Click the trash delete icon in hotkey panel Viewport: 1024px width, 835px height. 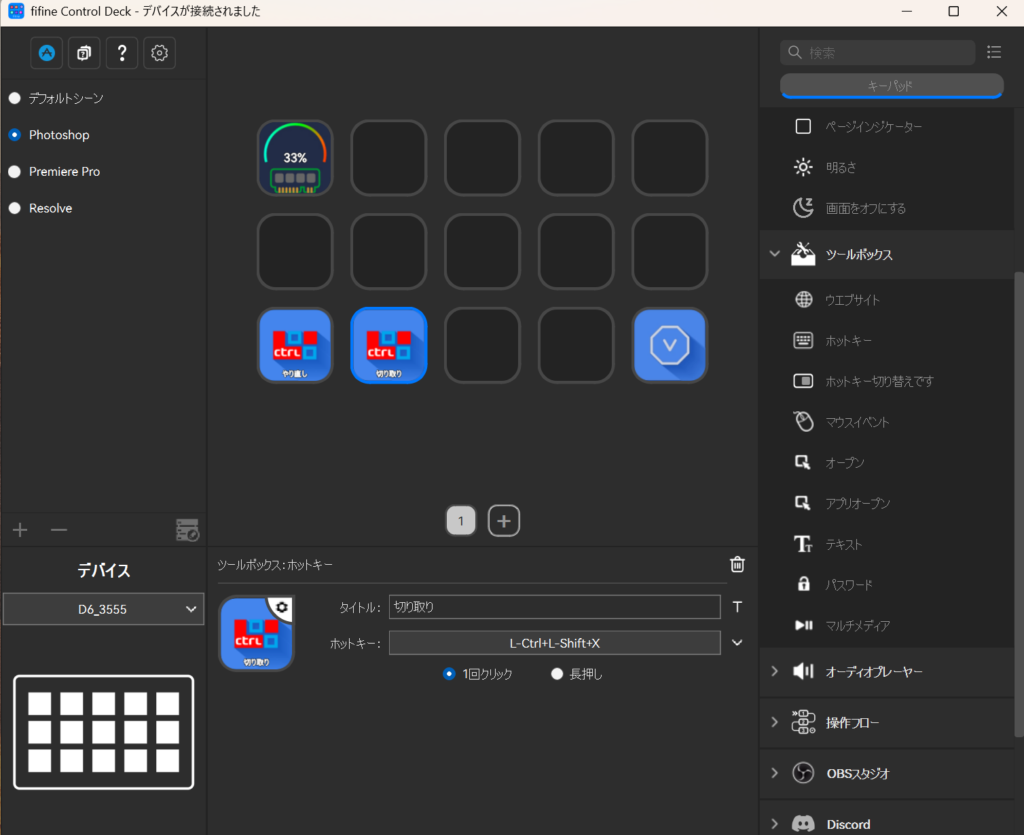pyautogui.click(x=737, y=564)
